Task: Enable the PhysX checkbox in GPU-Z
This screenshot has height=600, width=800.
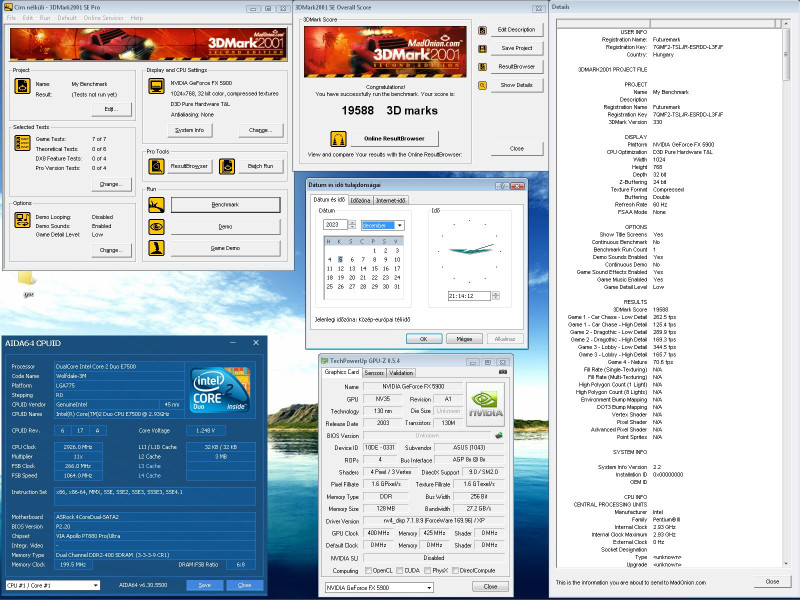Action: (x=428, y=570)
